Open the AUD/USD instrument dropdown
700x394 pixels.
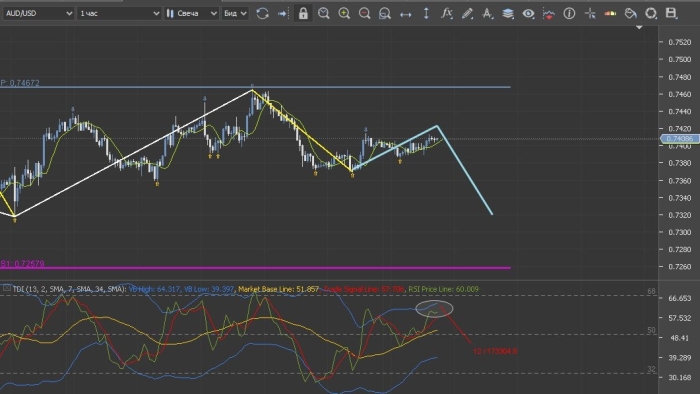[x=38, y=13]
